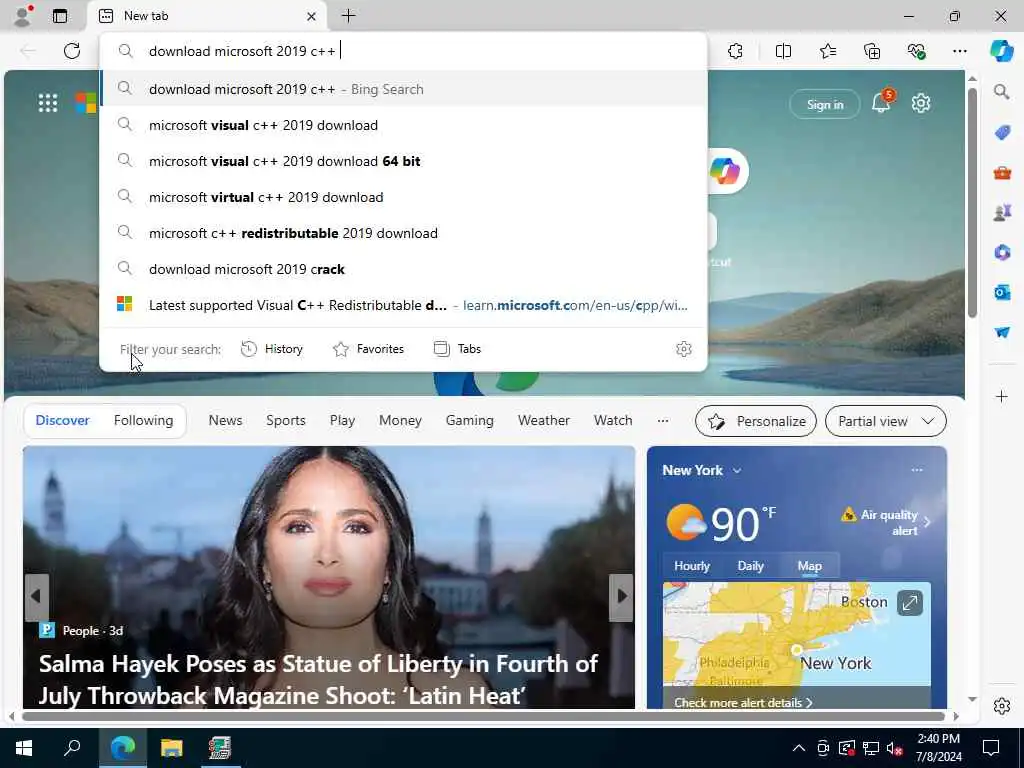Open the Settings and more menu

[959, 51]
